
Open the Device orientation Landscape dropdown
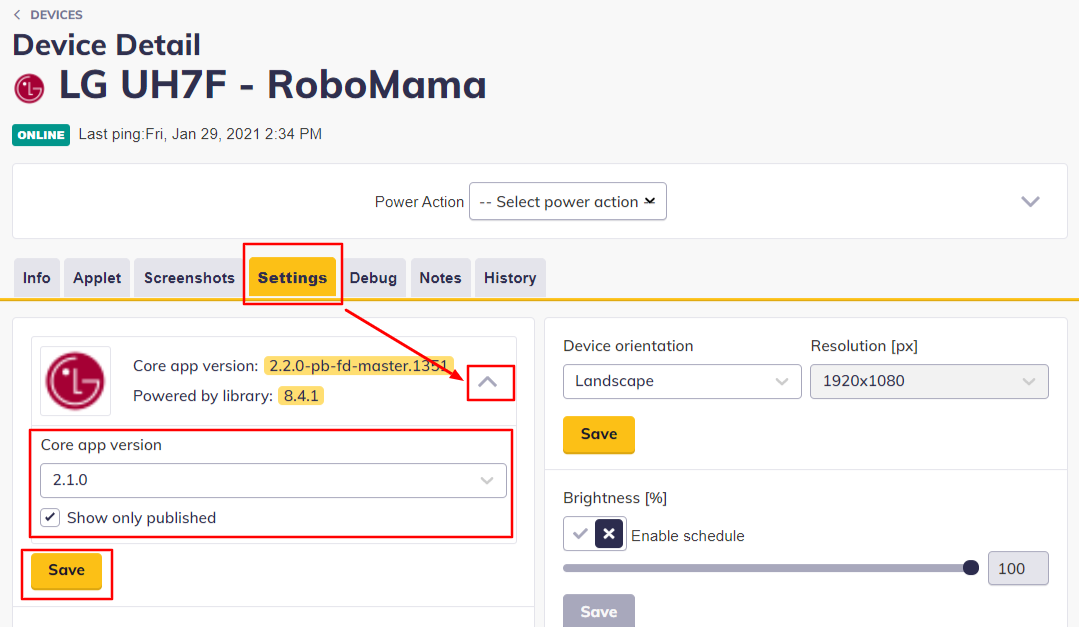(x=682, y=381)
